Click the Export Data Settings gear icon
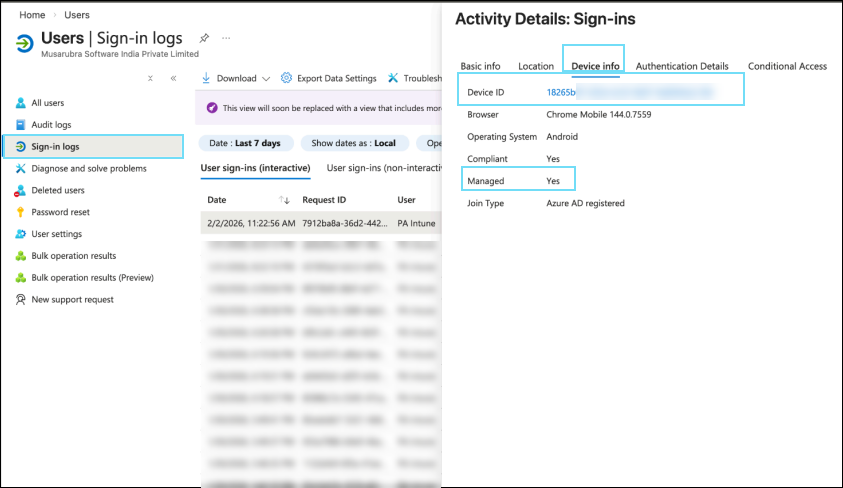The width and height of the screenshot is (843, 488). click(x=287, y=78)
